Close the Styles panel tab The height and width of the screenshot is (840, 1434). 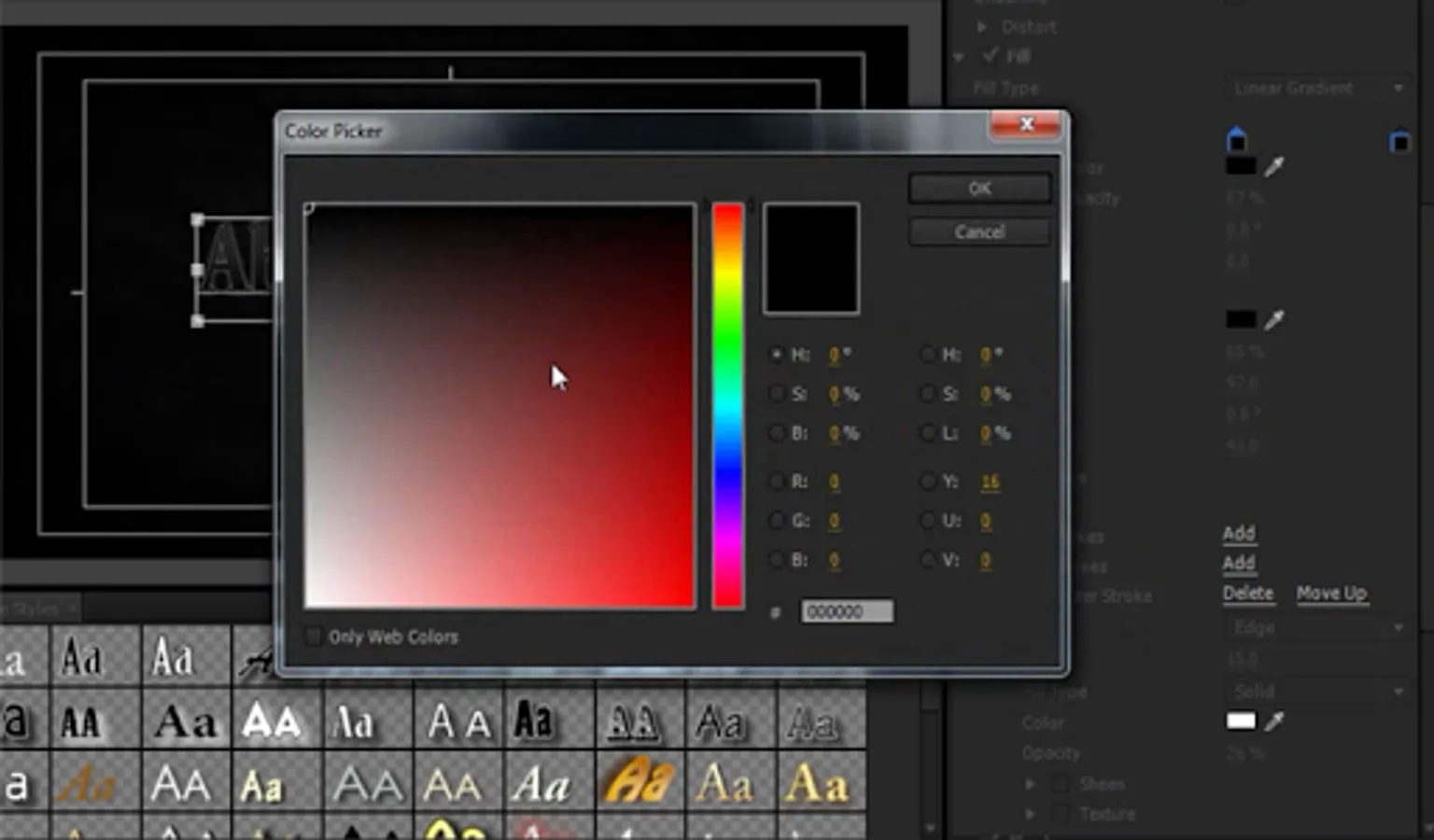point(72,609)
